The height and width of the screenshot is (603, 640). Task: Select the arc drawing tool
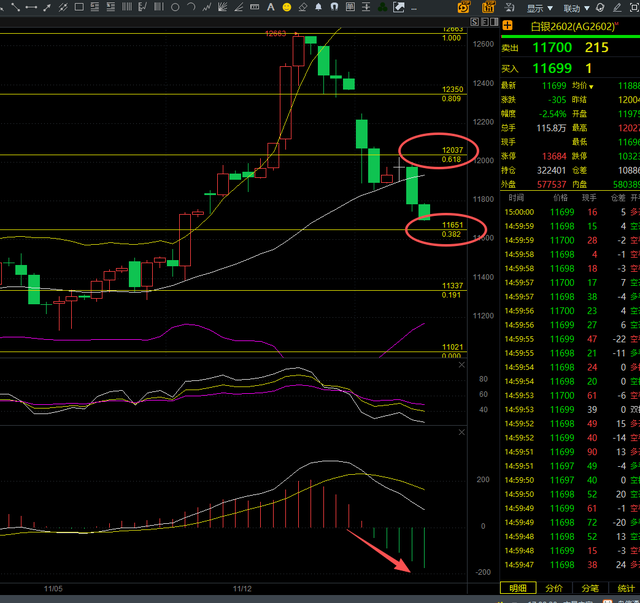point(191,7)
